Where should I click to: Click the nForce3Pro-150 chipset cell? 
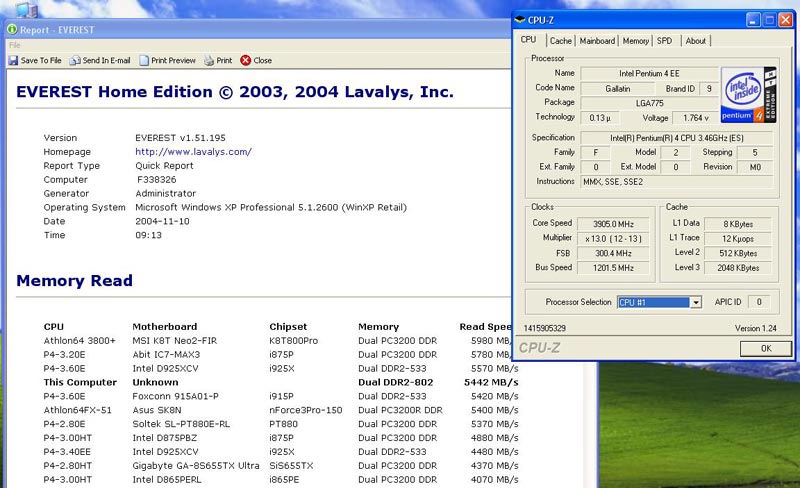[x=306, y=410]
